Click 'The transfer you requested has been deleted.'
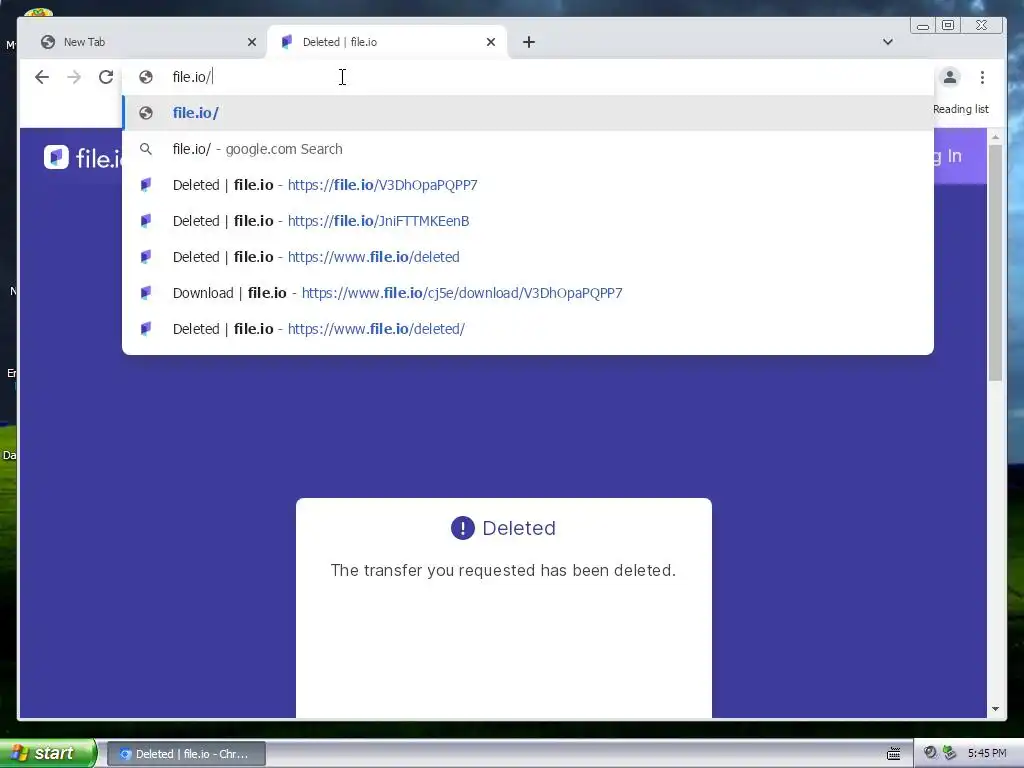Screen dimensions: 1024x768 [x=504, y=570]
